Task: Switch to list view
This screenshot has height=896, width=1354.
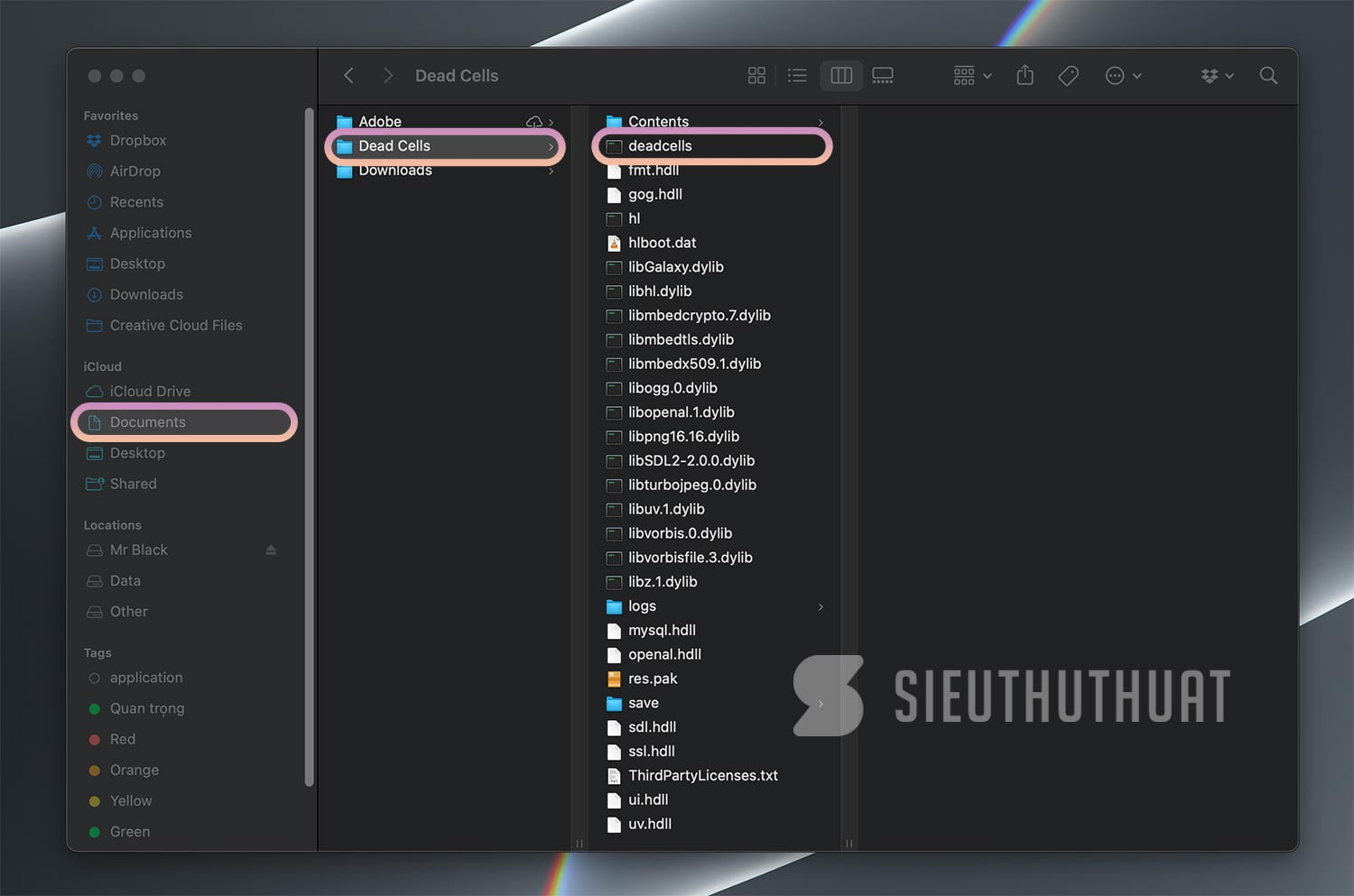Action: click(797, 76)
